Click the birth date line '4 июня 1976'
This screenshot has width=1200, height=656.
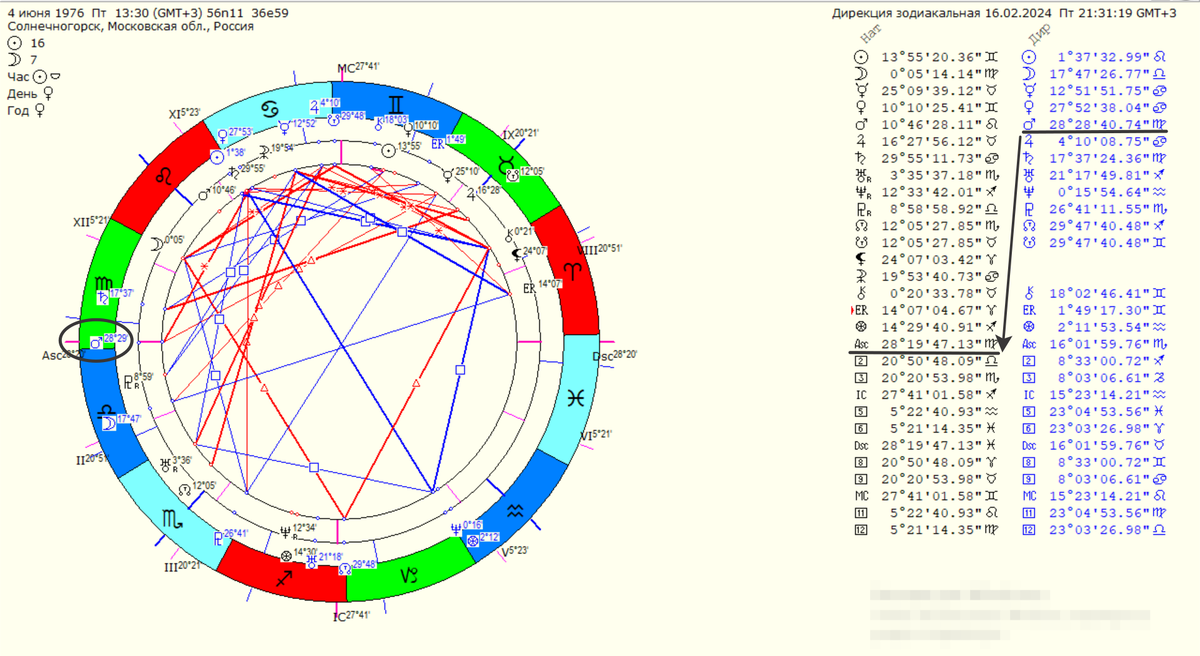point(44,13)
